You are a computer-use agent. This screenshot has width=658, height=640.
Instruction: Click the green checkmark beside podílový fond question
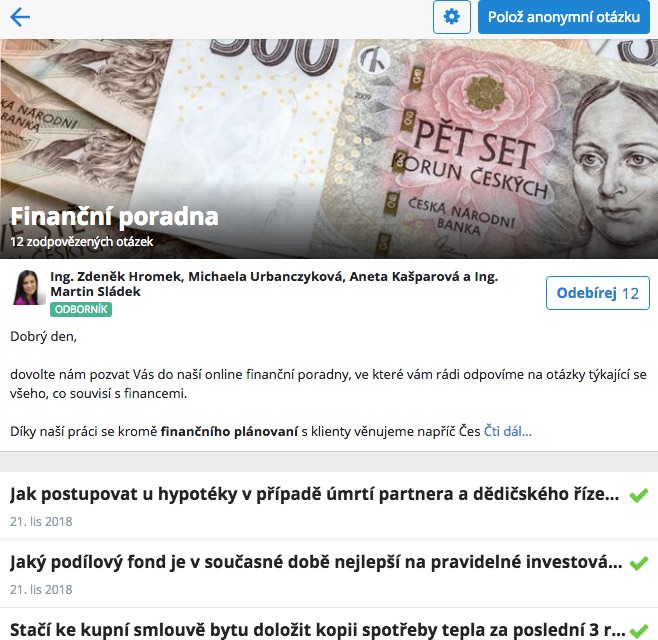coord(639,563)
